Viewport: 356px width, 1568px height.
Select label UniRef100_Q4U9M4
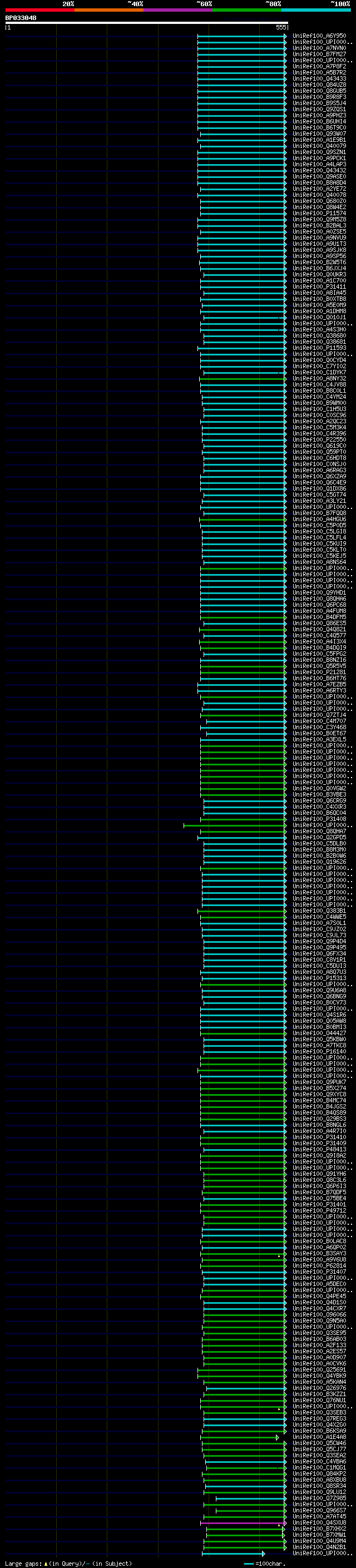319,1541
